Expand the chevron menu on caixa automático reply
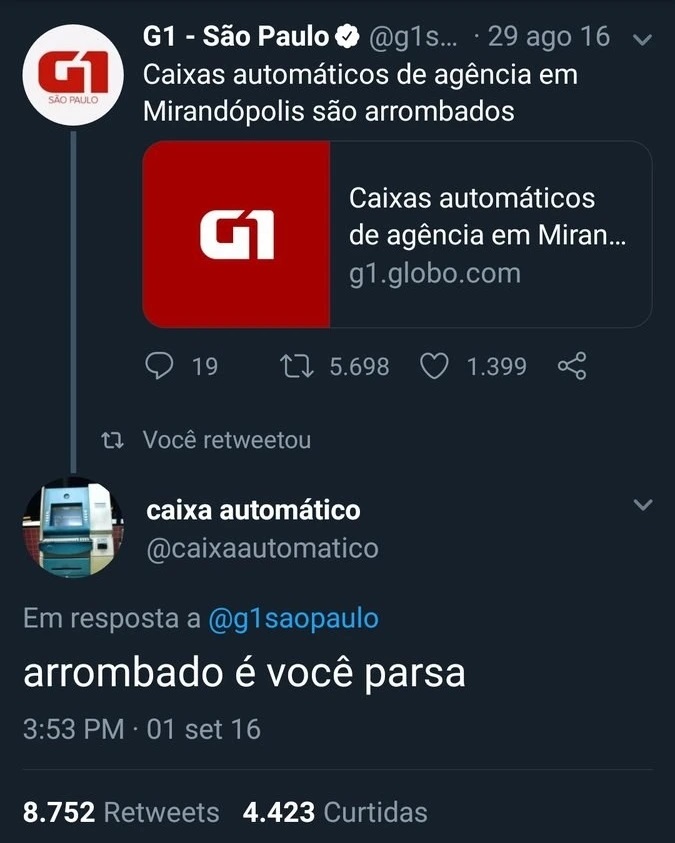 point(643,504)
